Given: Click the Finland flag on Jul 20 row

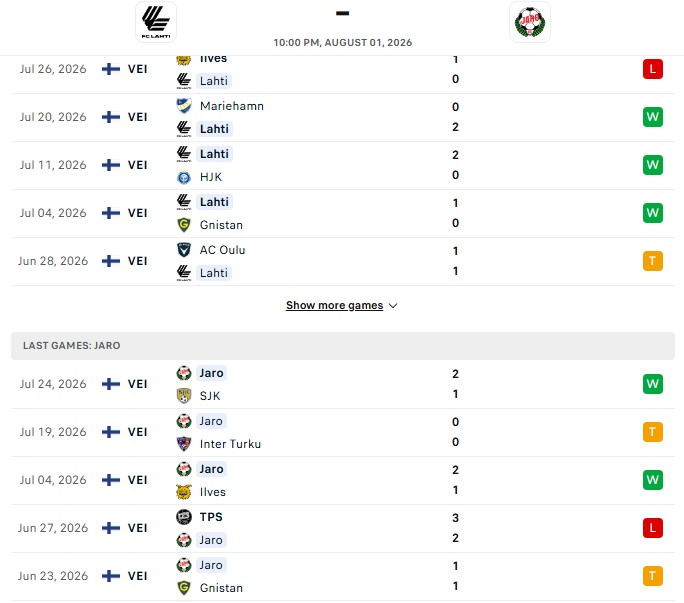Looking at the screenshot, I should (111, 117).
